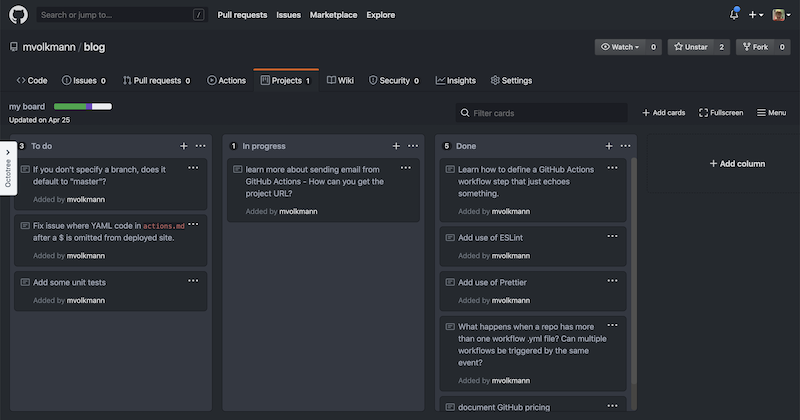This screenshot has width=800, height=420.
Task: Open the stargazers count 2
Action: pos(721,47)
